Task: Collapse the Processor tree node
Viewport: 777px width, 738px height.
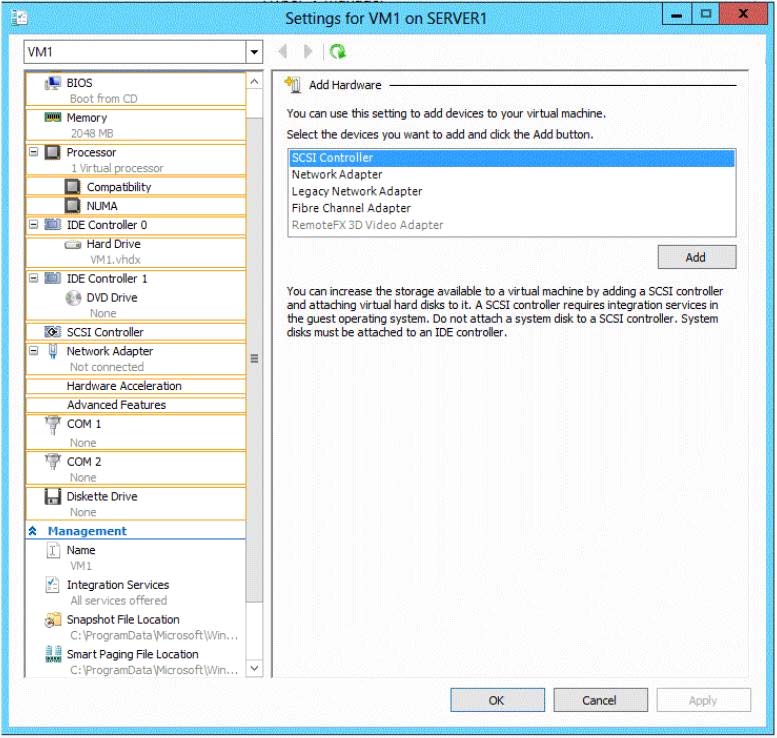Action: pos(33,152)
